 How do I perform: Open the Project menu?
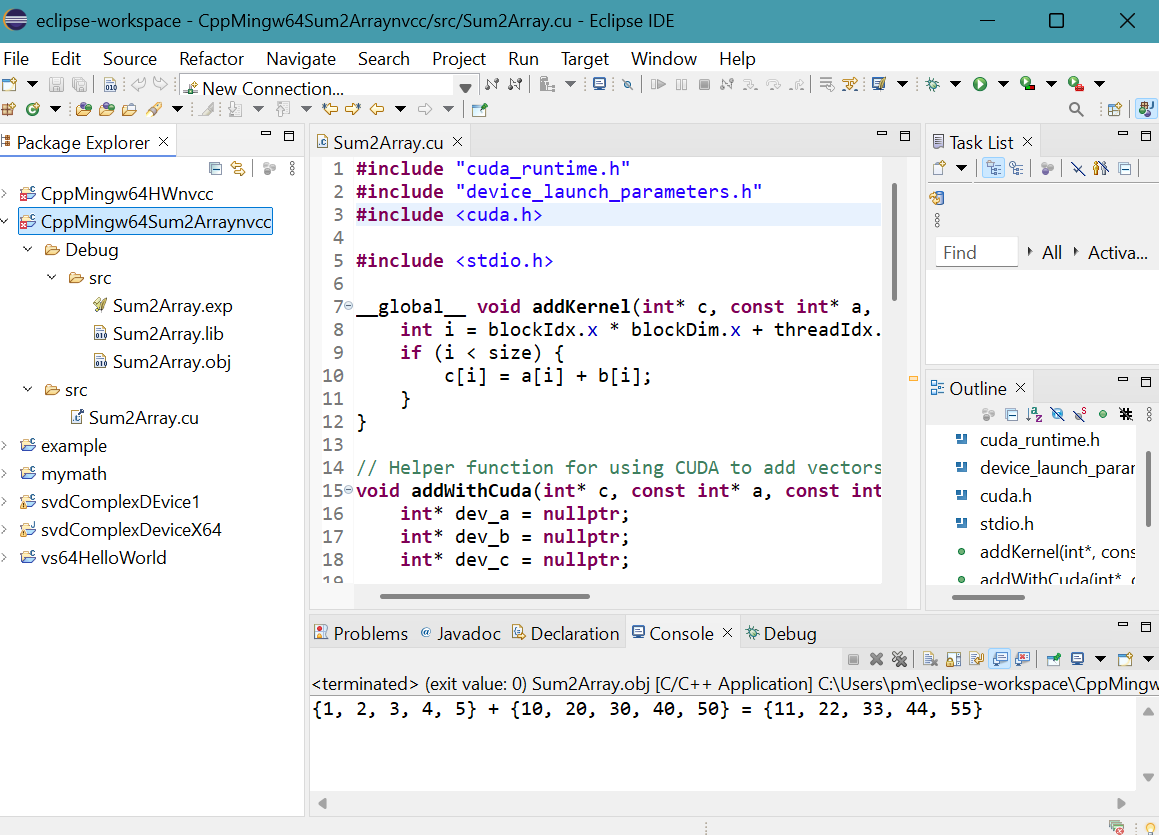pyautogui.click(x=459, y=59)
